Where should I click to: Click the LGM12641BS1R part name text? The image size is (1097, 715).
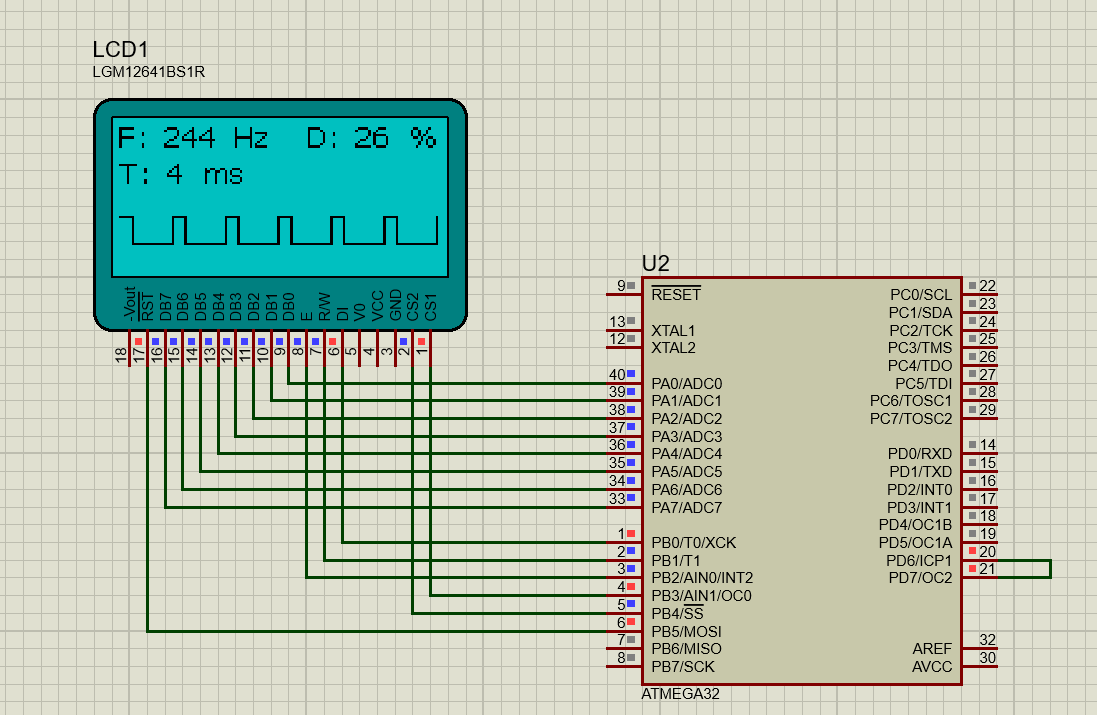148,72
